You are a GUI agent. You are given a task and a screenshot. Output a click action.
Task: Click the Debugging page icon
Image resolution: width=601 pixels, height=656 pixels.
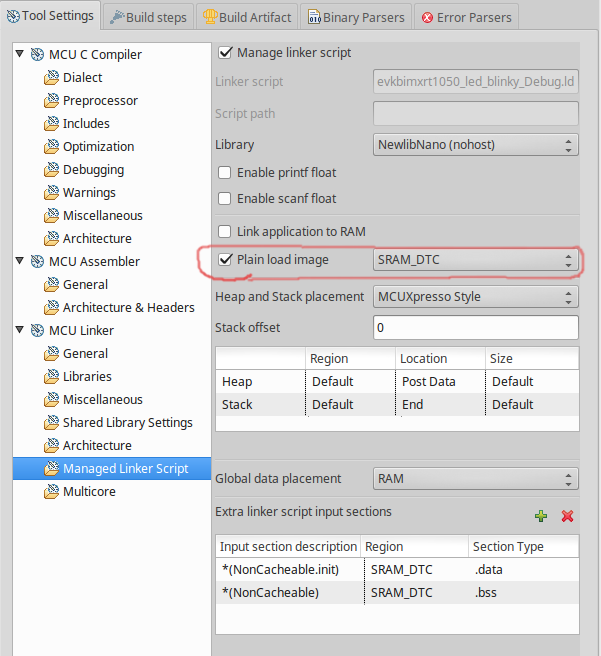(x=51, y=169)
